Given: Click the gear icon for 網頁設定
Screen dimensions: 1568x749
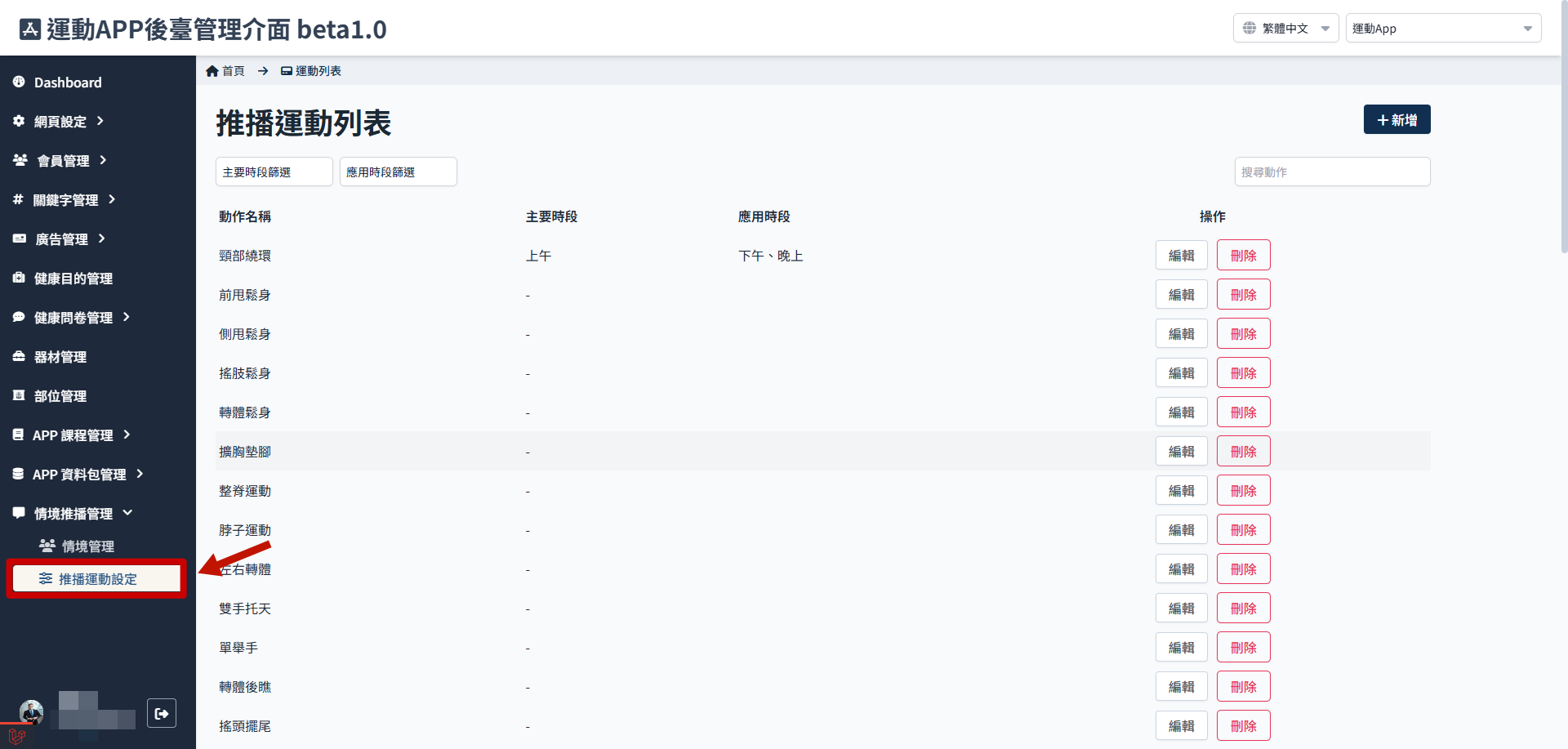Looking at the screenshot, I should point(19,121).
